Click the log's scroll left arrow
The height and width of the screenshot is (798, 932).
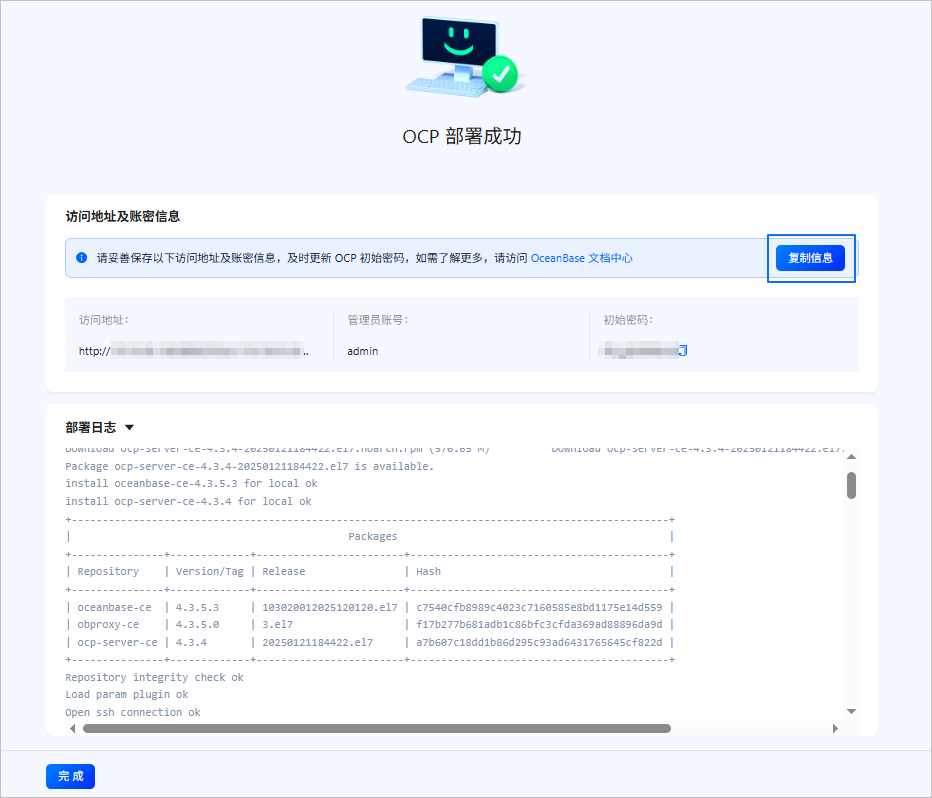73,728
